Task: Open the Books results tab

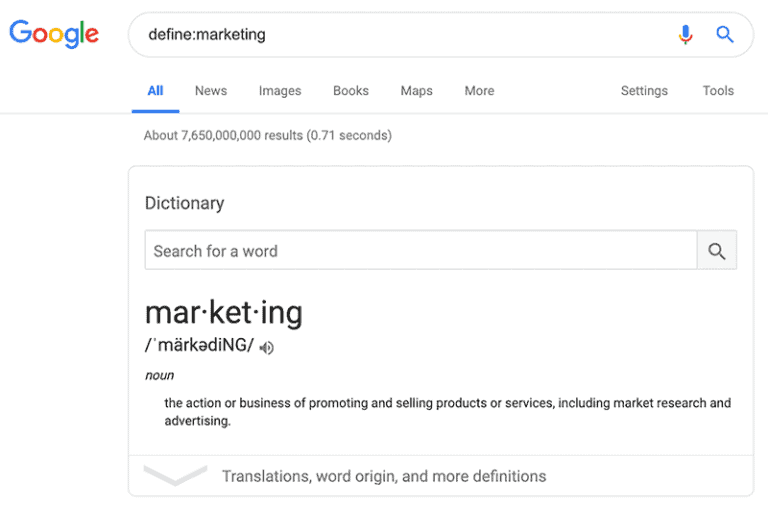Action: click(351, 91)
